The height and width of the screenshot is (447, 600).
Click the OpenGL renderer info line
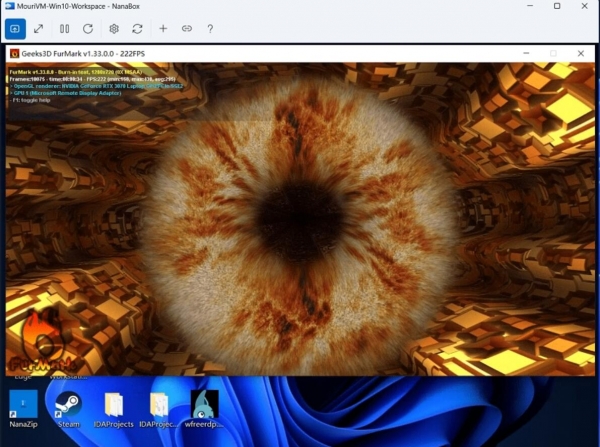pyautogui.click(x=96, y=86)
